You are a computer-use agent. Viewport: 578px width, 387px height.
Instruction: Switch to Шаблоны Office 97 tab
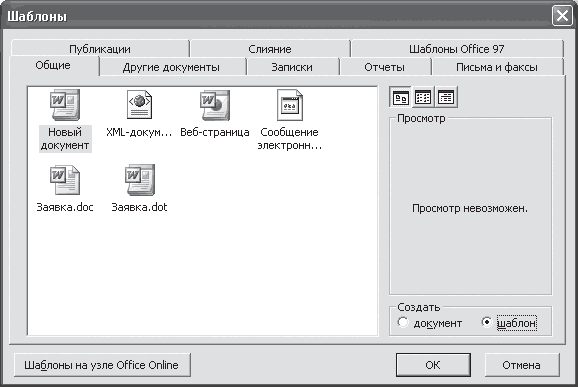click(x=457, y=49)
